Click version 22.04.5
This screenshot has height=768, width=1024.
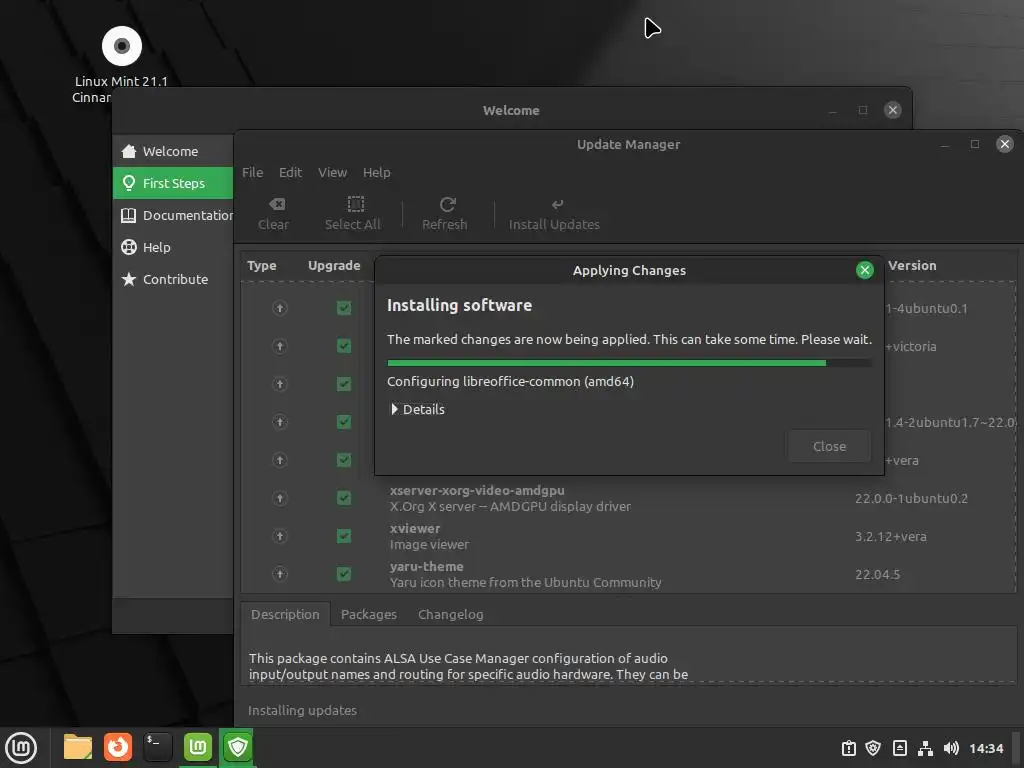pyautogui.click(x=877, y=575)
